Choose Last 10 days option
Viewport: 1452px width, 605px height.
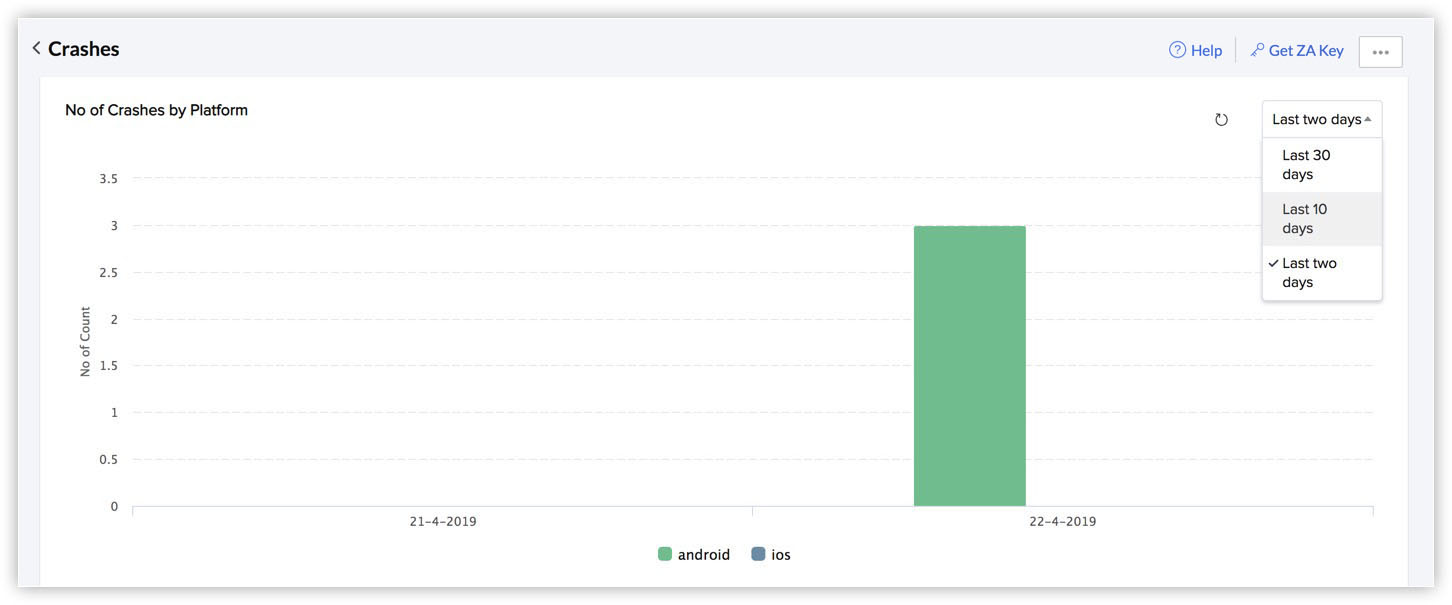(1322, 219)
